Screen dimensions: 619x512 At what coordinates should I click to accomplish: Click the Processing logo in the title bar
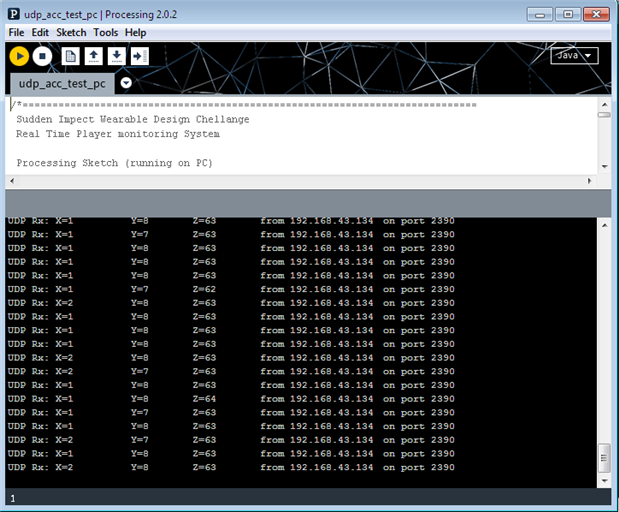pyautogui.click(x=14, y=14)
